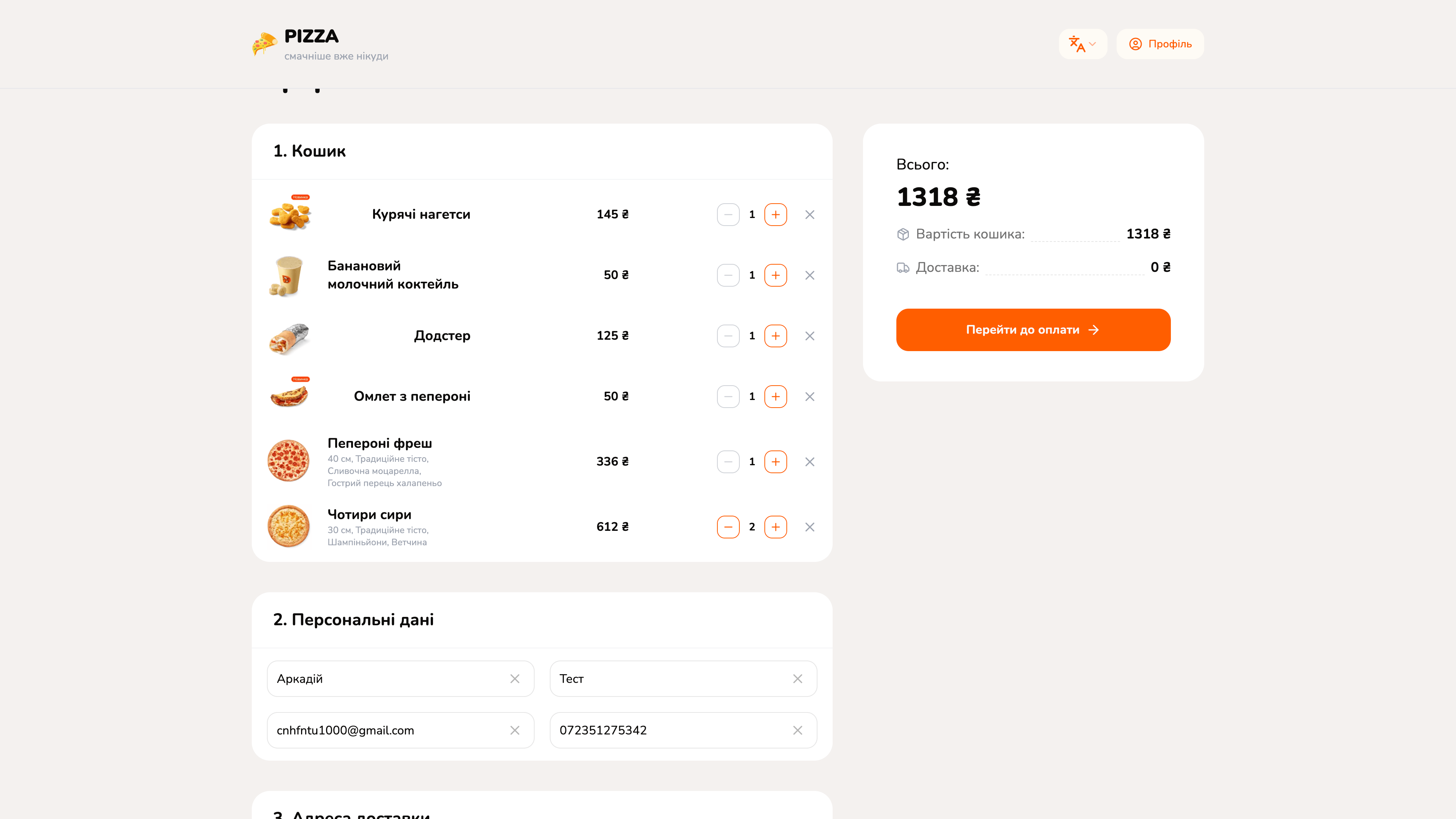This screenshot has width=1456, height=819.
Task: Click the package icon beside Вартість кошика
Action: 903,234
